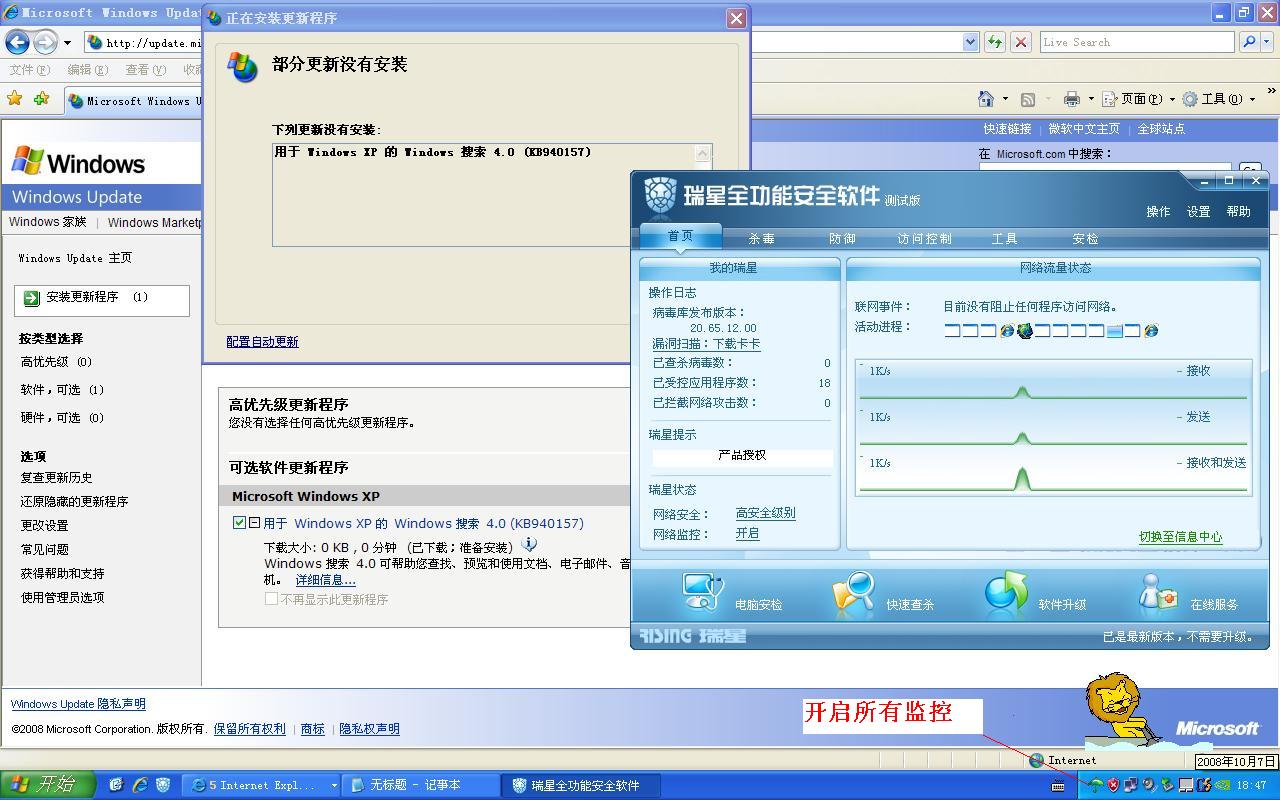
Task: Click the IE stop loading button
Action: [1020, 42]
